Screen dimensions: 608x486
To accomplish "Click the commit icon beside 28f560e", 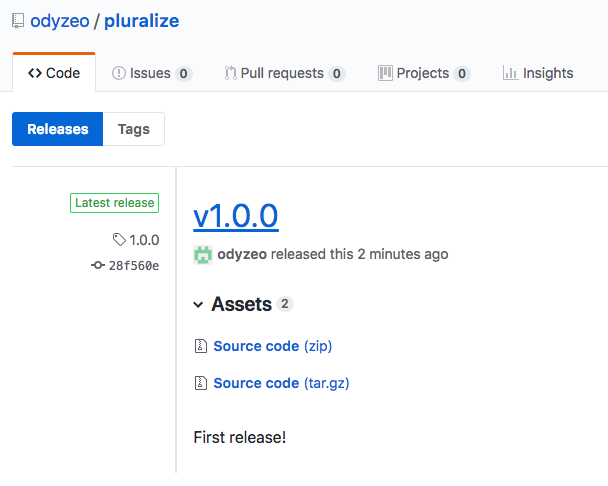I will (x=98, y=265).
